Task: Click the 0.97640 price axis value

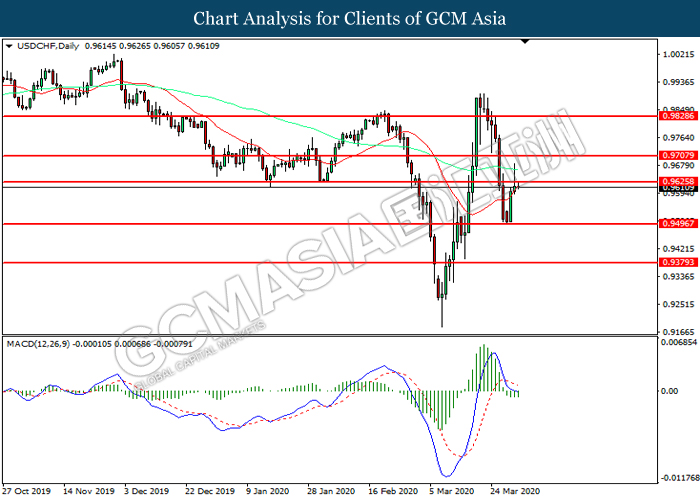Action: (679, 138)
